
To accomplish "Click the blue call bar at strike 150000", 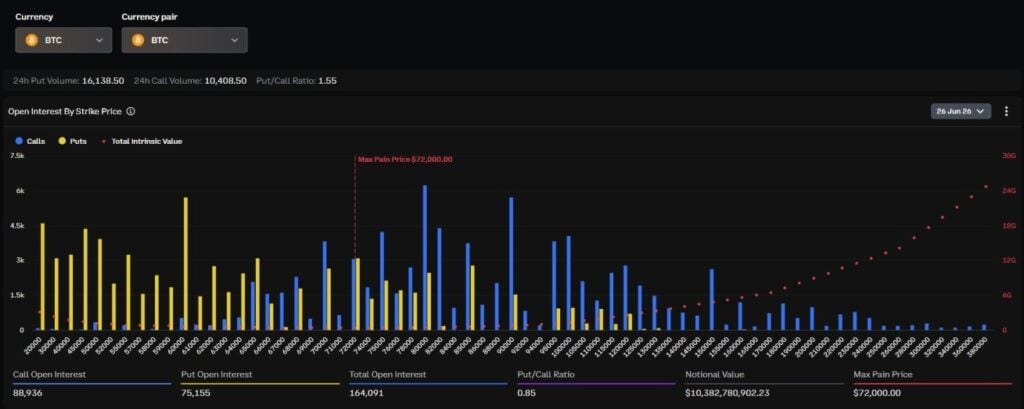I will pyautogui.click(x=712, y=299).
